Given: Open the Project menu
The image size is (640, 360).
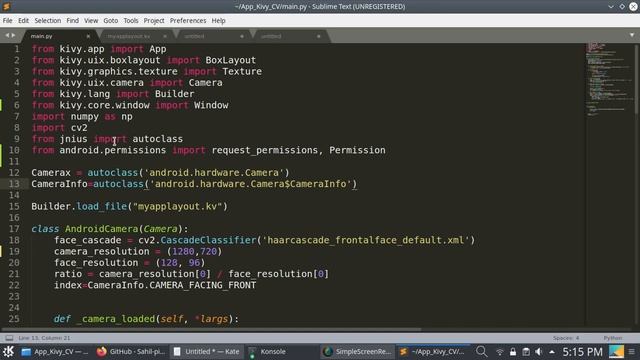Looking at the screenshot, I should (x=154, y=20).
